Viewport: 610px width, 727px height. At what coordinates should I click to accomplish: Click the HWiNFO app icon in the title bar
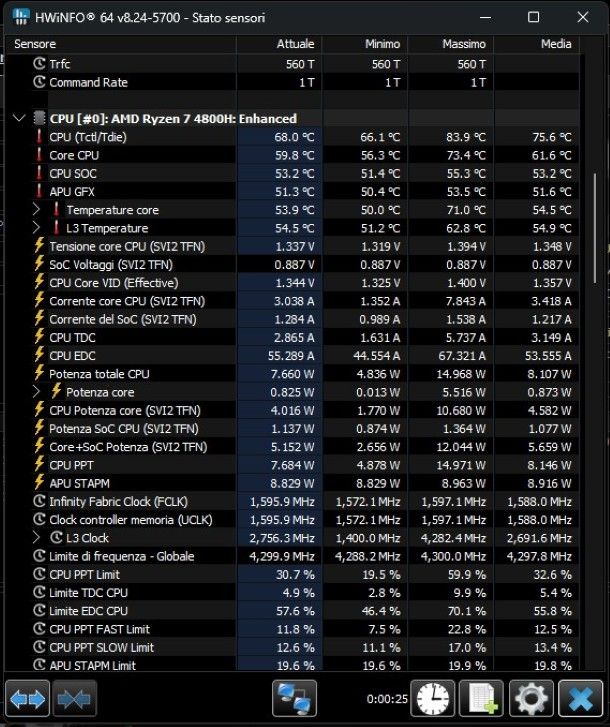point(21,17)
